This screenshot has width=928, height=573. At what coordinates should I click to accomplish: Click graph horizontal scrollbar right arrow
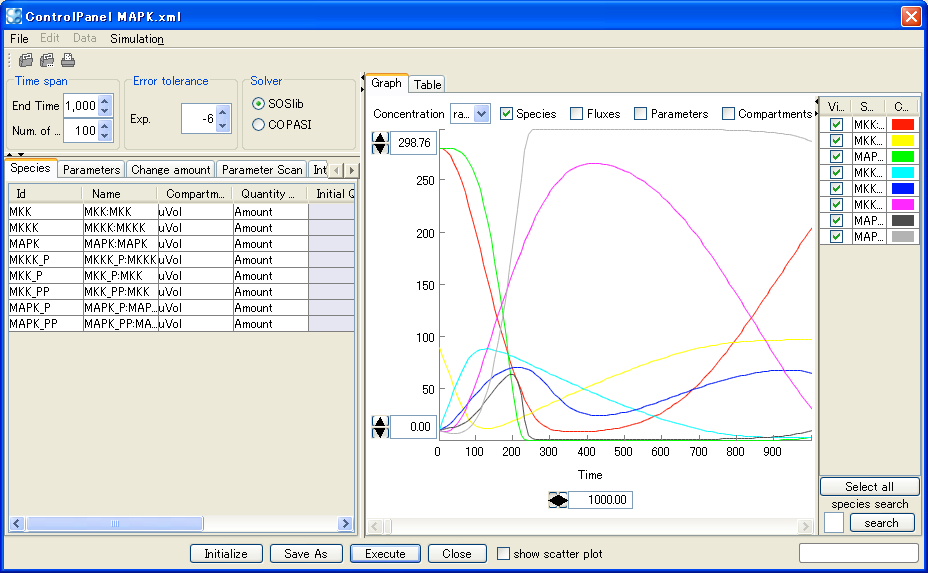[x=805, y=526]
